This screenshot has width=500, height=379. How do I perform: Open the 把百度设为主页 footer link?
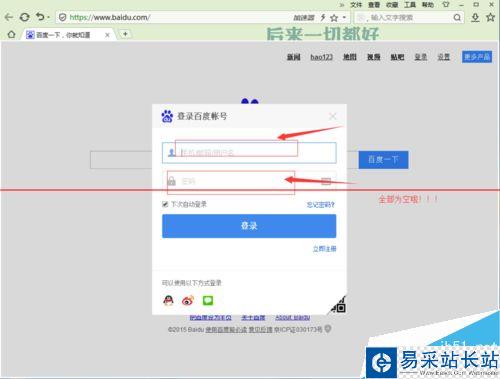pos(211,318)
